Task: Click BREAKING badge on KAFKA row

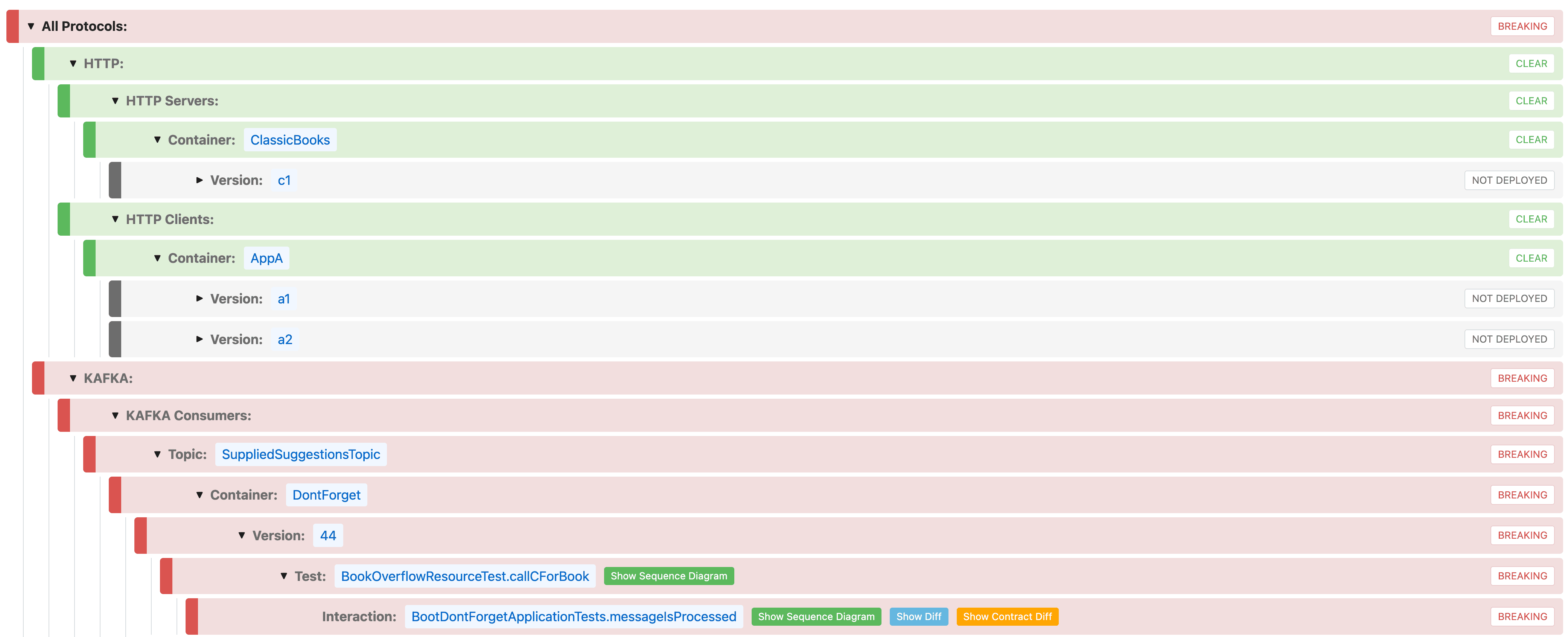Action: point(1522,378)
